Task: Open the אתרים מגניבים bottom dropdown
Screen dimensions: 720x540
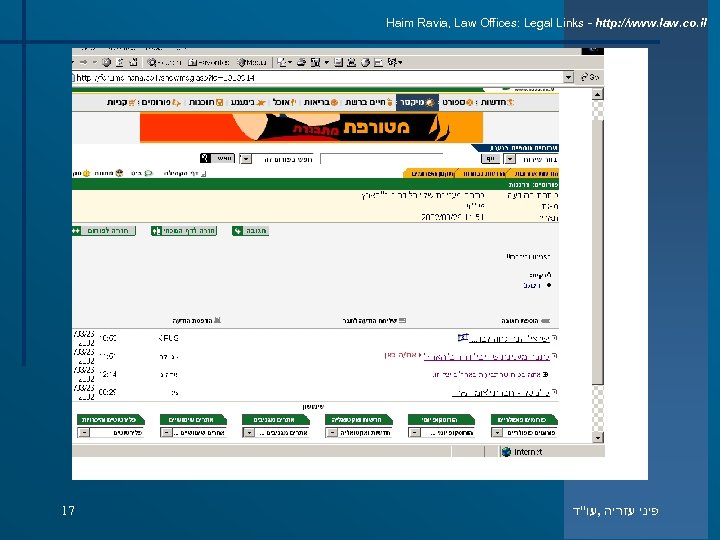Action: point(276,433)
